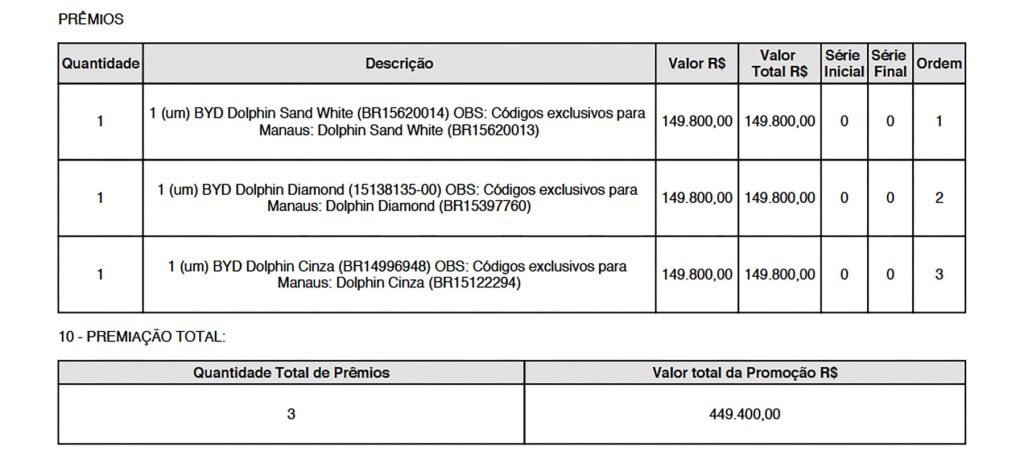Select the Série Inicial column header
Viewport: 1024px width, 468px height.
coord(844,64)
